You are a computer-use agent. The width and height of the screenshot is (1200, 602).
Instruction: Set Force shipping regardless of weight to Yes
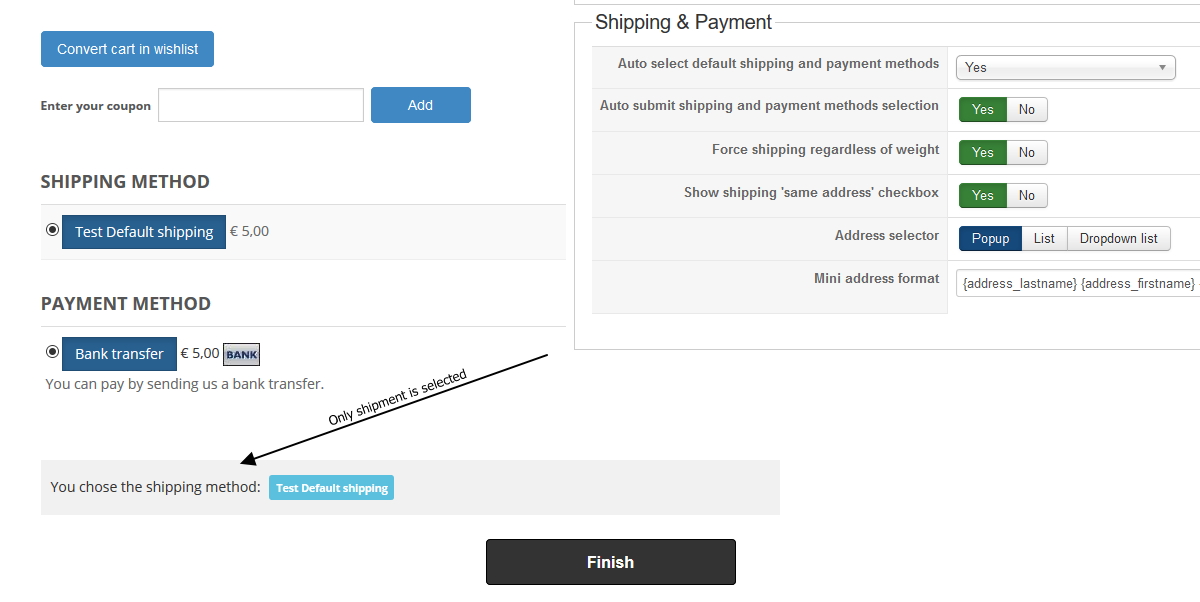click(x=982, y=152)
